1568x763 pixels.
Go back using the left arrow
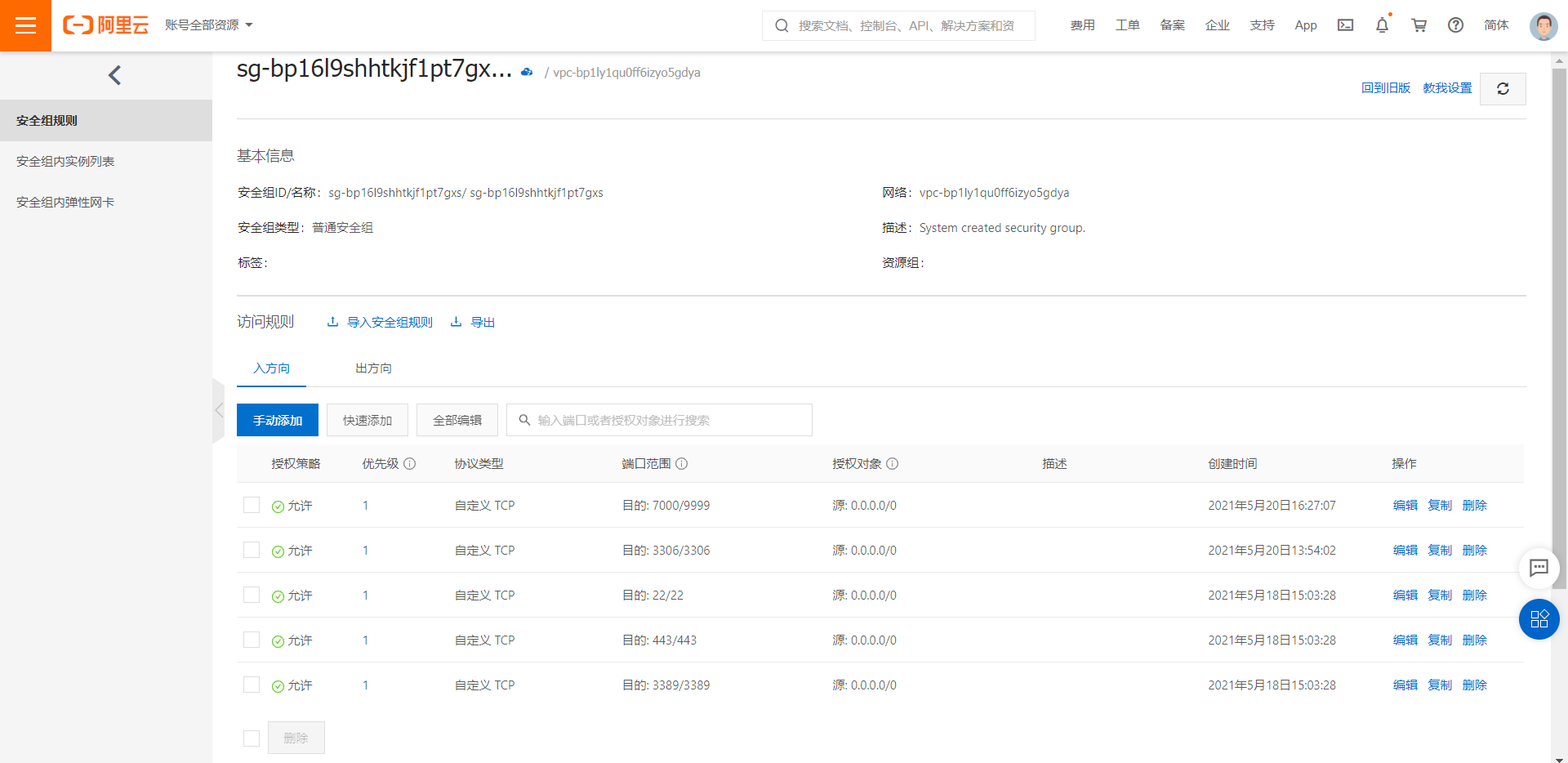[114, 75]
